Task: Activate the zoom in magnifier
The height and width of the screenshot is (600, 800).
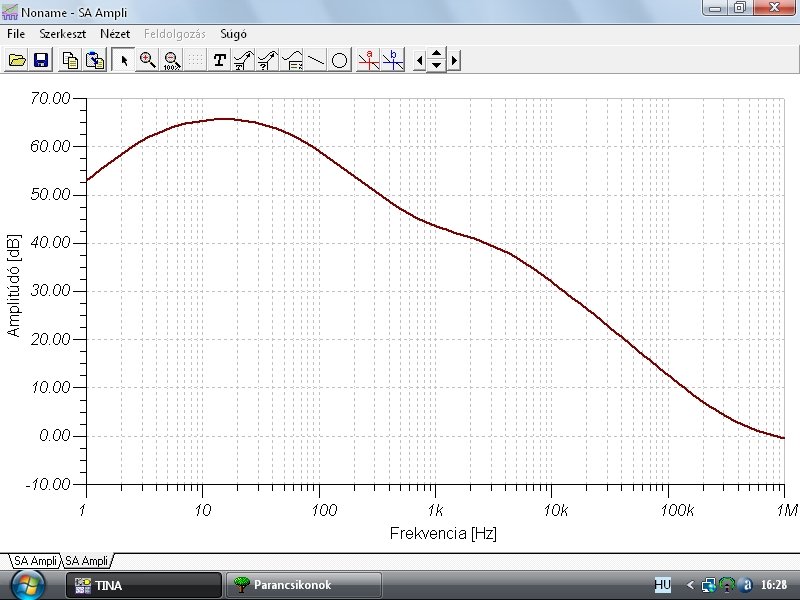Action: [x=147, y=60]
